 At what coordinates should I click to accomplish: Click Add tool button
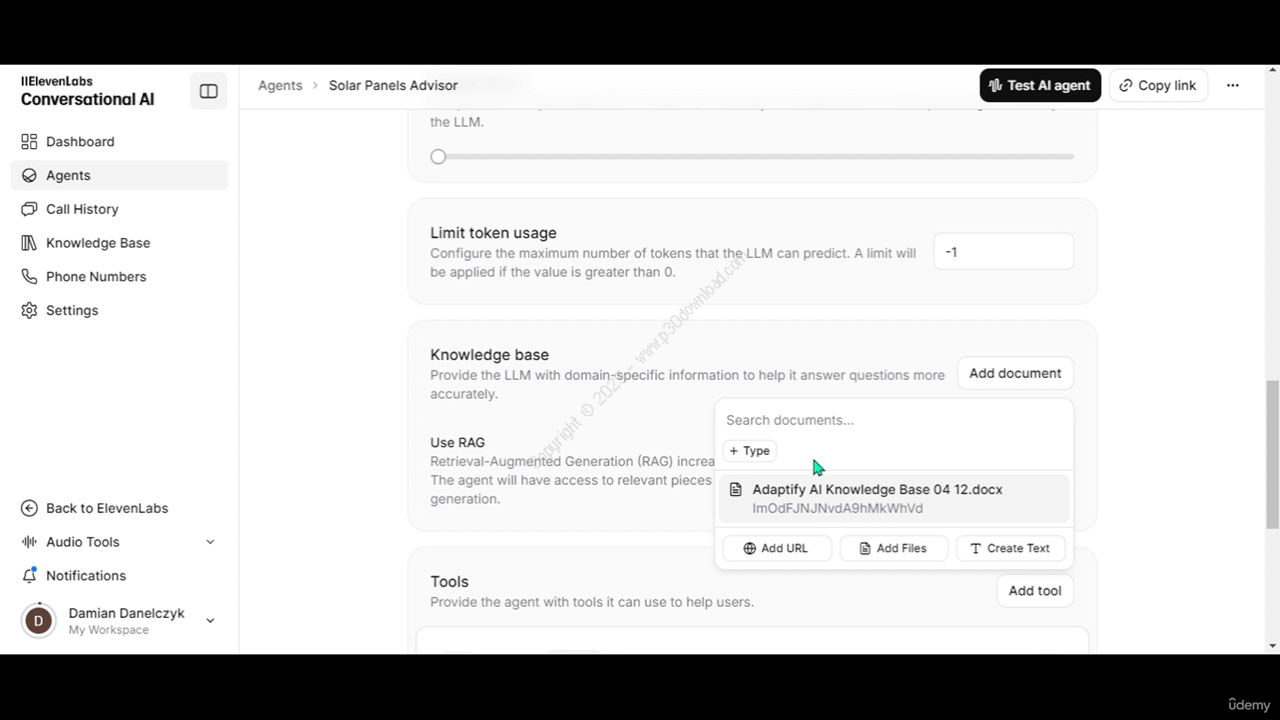(x=1035, y=591)
